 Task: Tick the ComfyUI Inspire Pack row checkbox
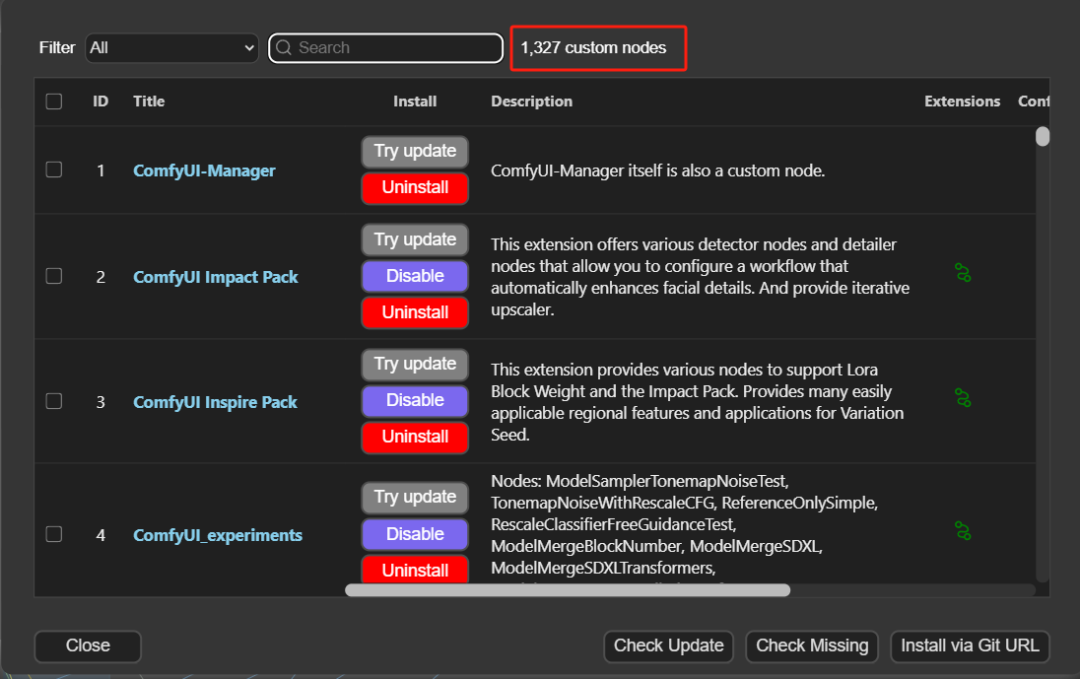pyautogui.click(x=54, y=401)
